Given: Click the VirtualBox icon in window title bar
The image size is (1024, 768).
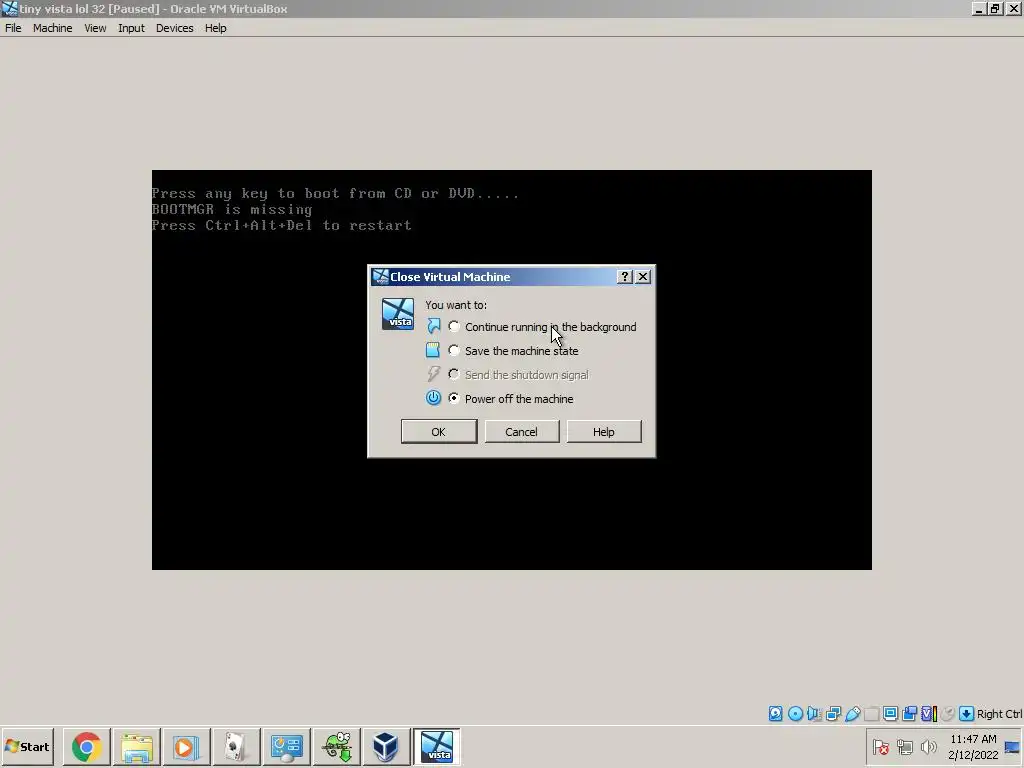Looking at the screenshot, I should click(x=10, y=8).
